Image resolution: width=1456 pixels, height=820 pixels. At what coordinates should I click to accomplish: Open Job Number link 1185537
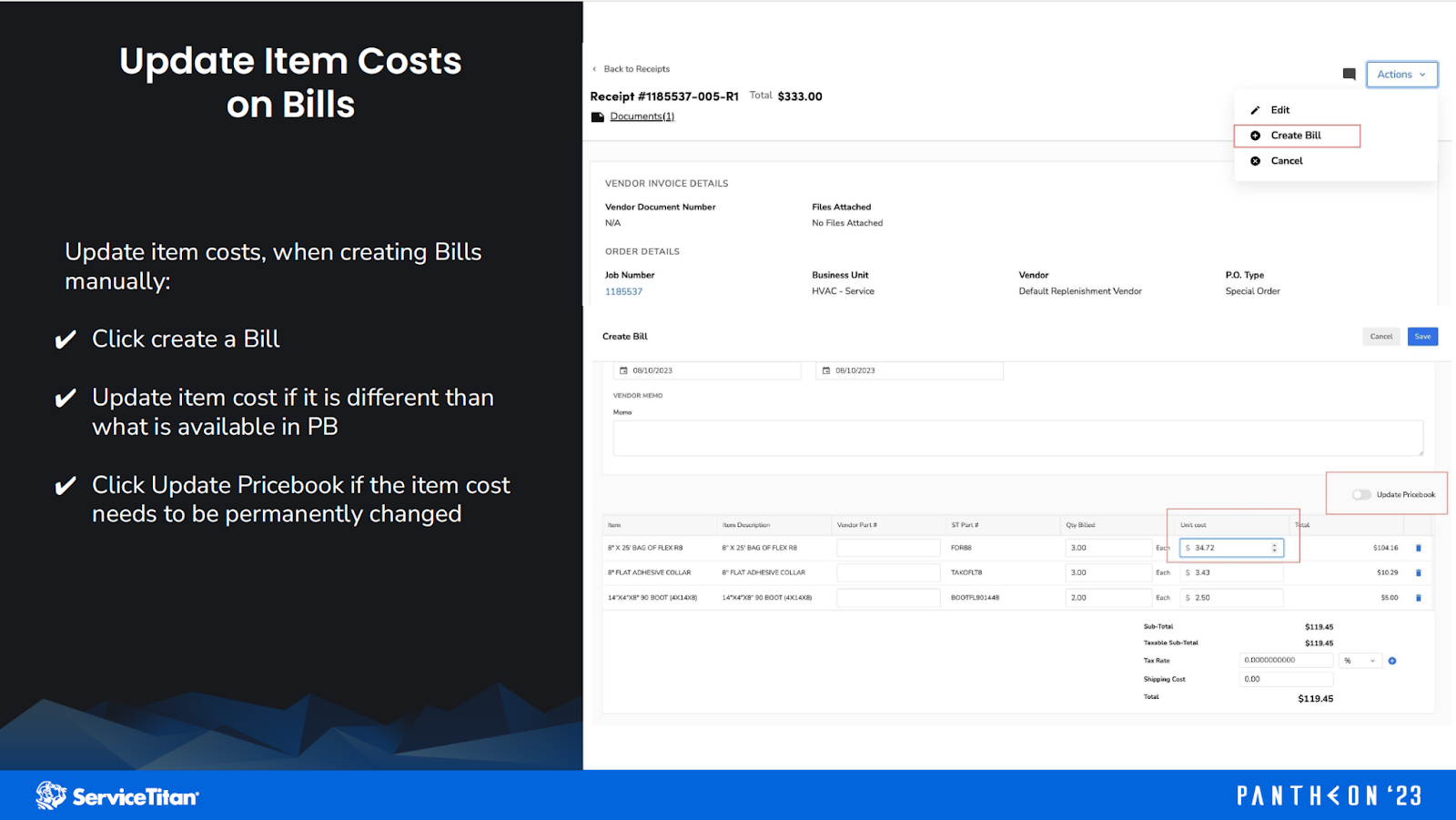click(624, 291)
